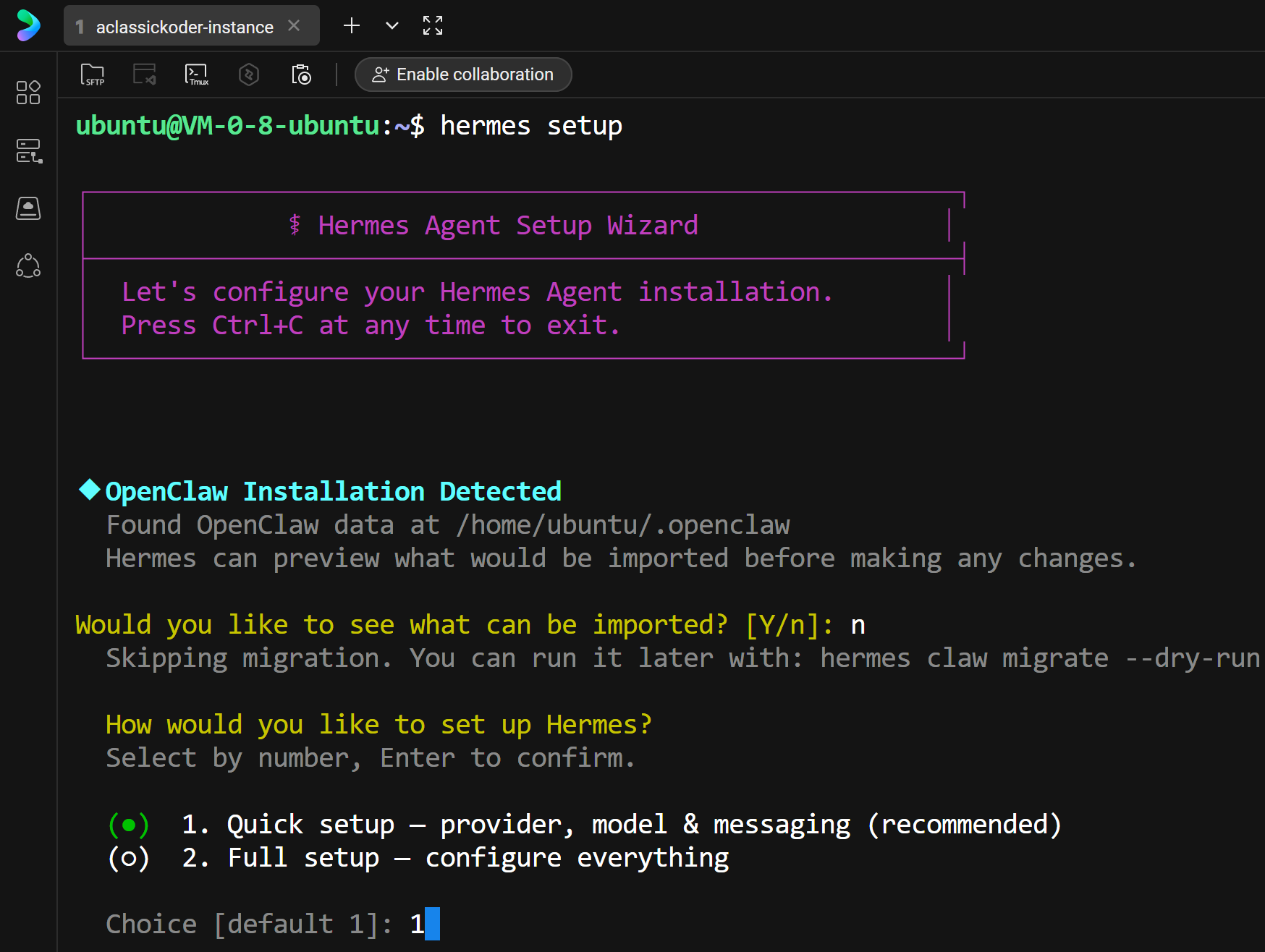Click the 'Would you like to see' prompt

tap(454, 625)
